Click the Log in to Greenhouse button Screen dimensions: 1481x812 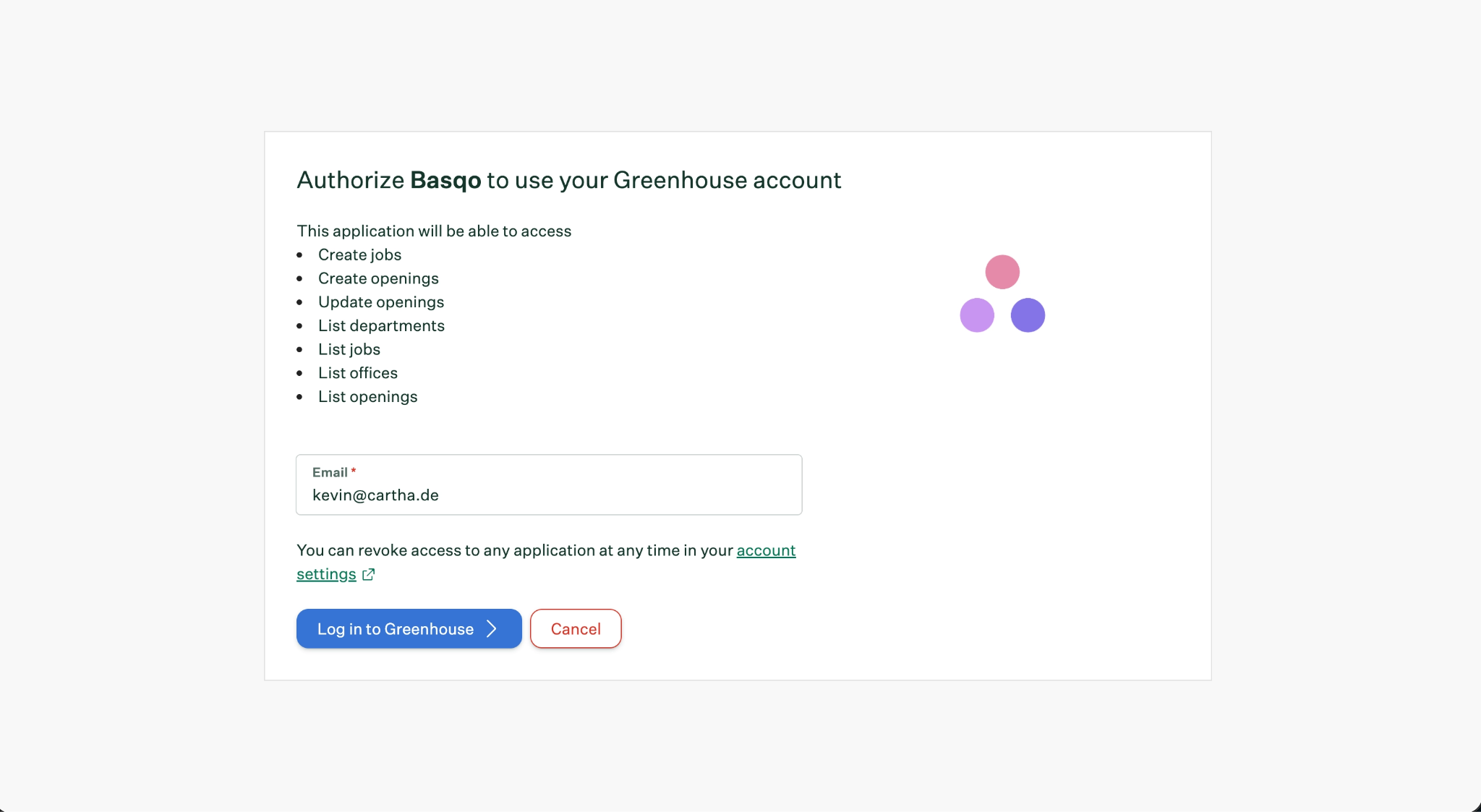[x=409, y=628]
